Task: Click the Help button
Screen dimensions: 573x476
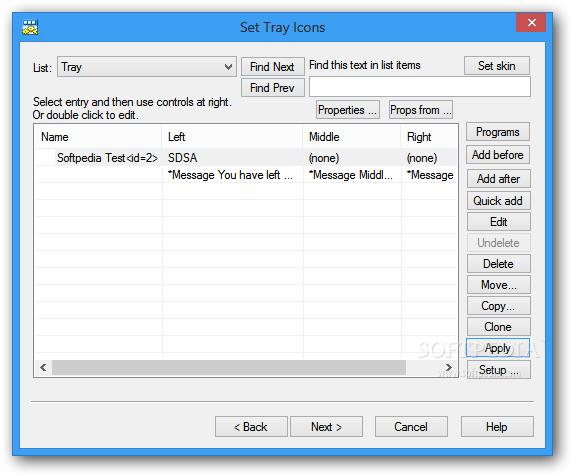Action: click(497, 427)
